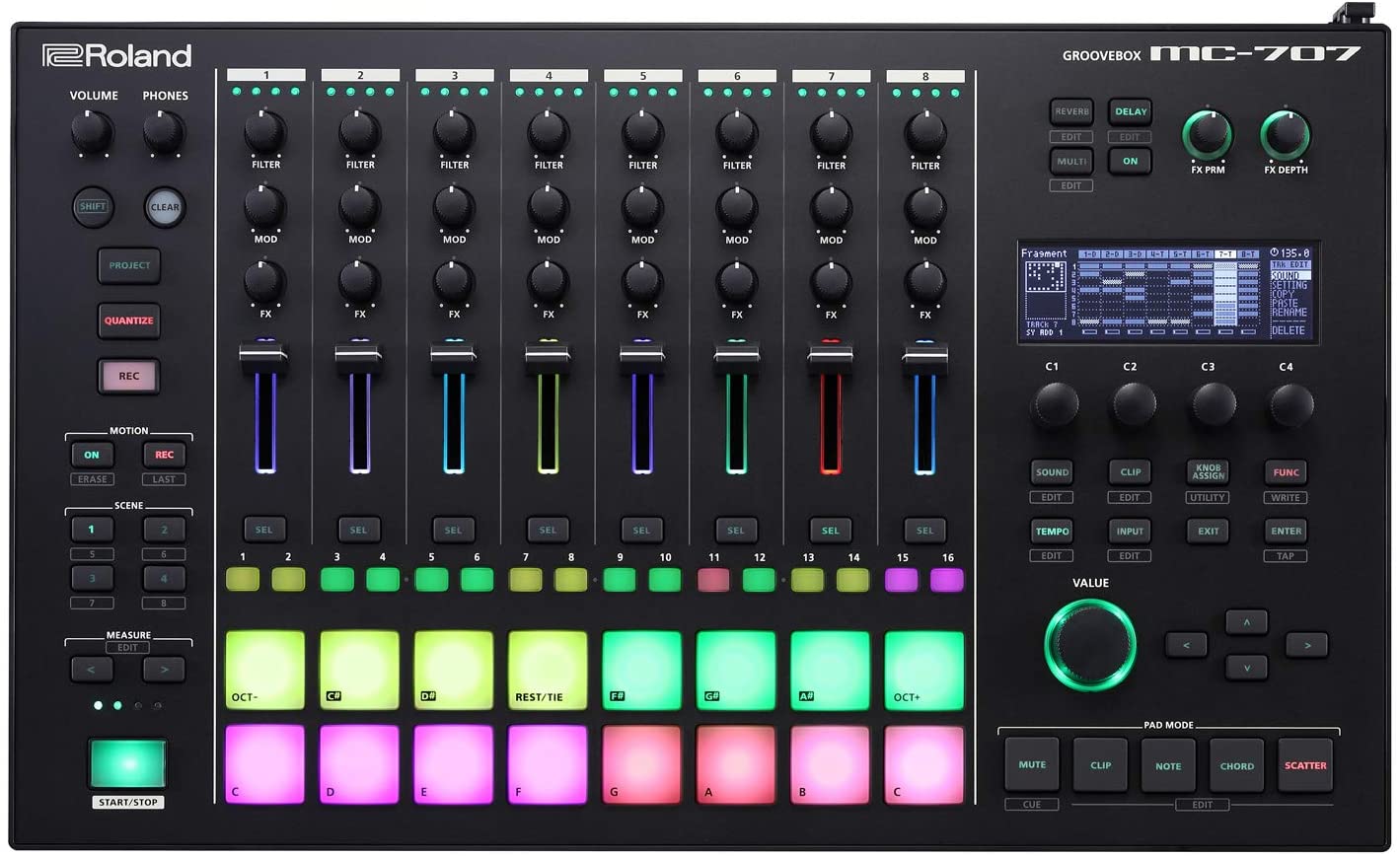Switch to MUTE pad mode
This screenshot has width=1400, height=856.
tap(1031, 764)
